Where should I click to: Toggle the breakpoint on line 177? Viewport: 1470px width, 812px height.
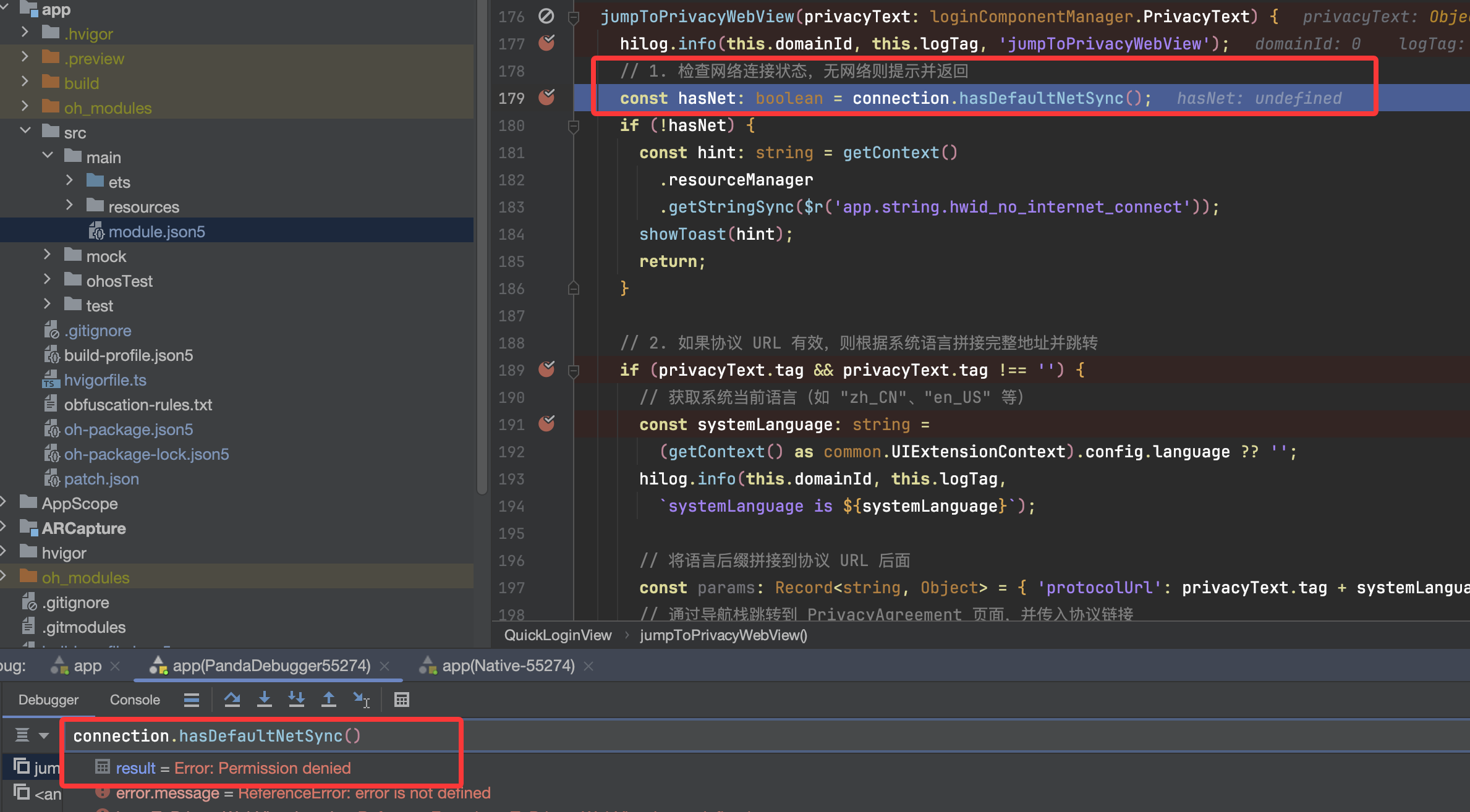tap(546, 43)
